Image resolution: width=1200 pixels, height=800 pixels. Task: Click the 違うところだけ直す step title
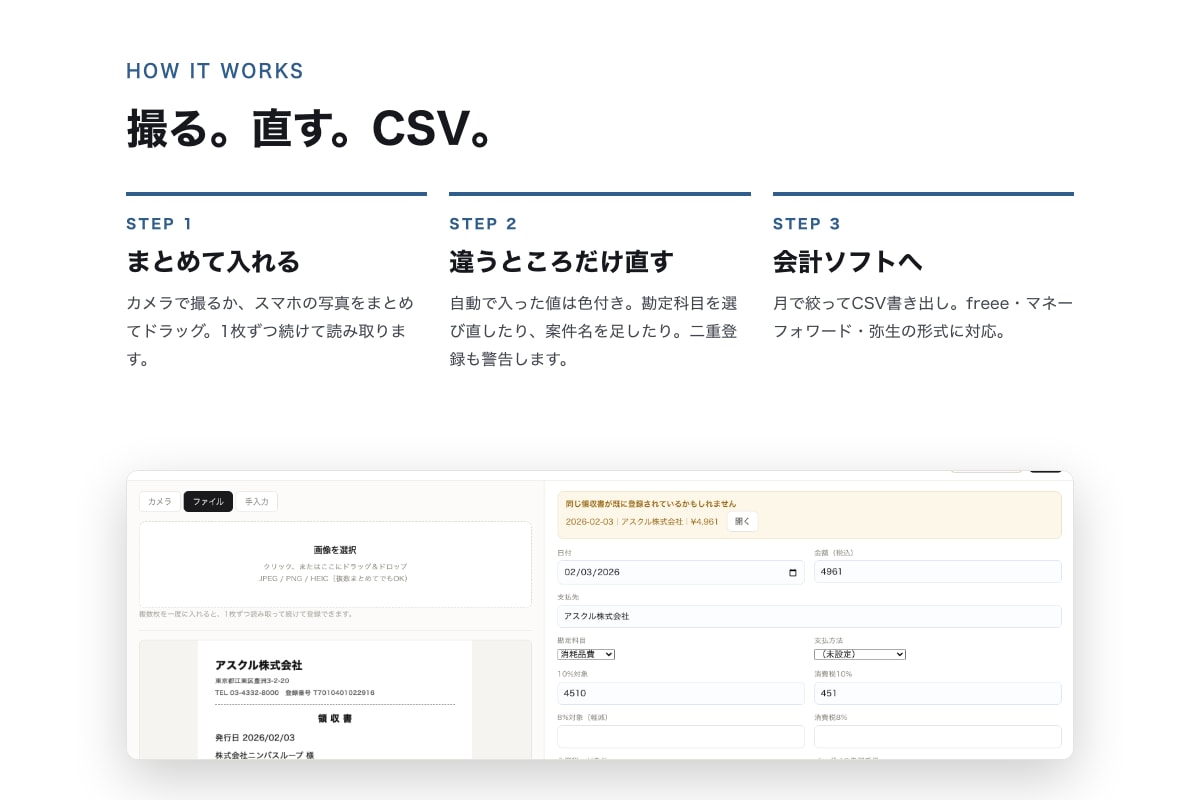coord(561,262)
